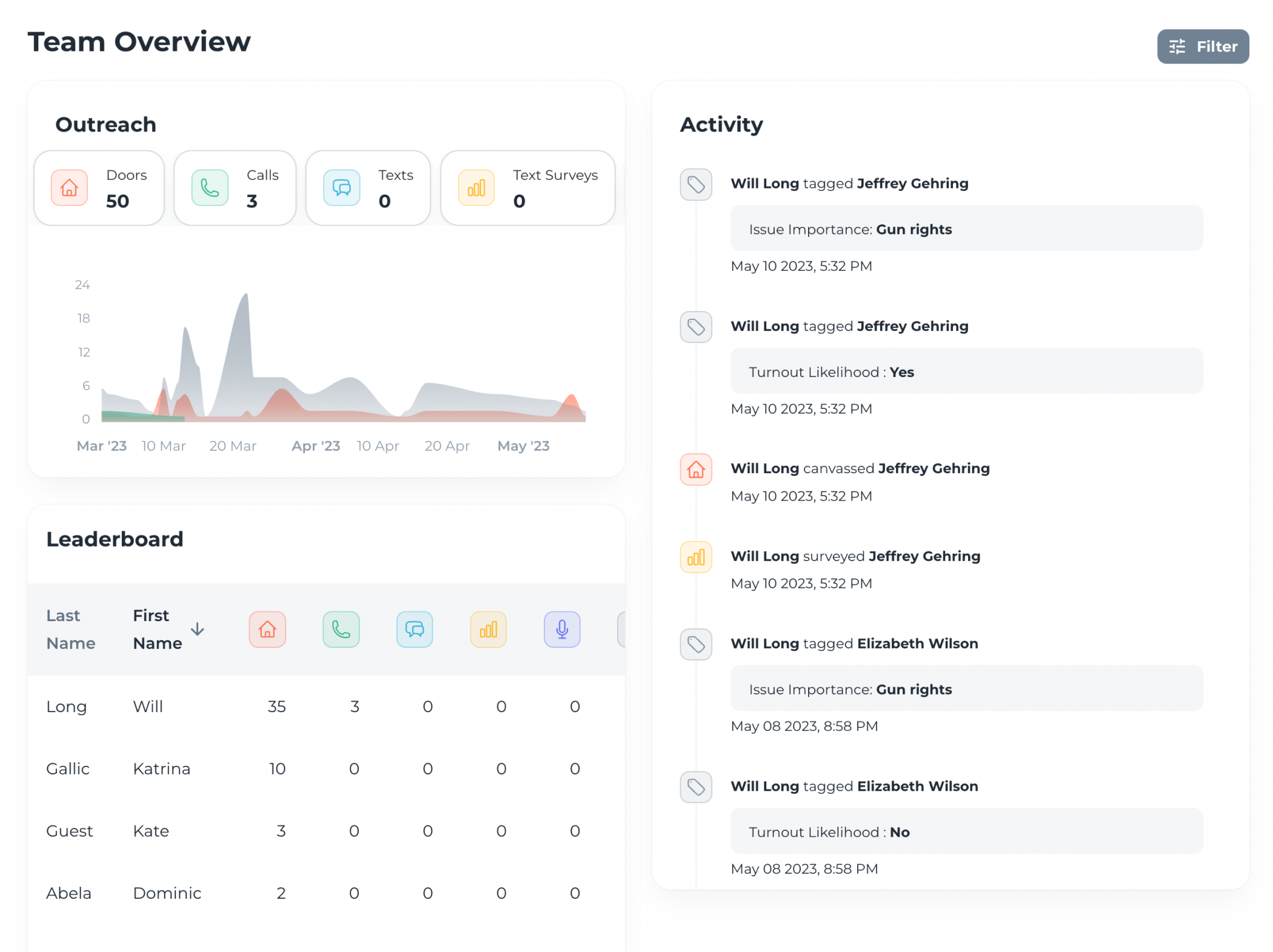Click the survey icon beside 'Will Long surveyed Jeffrey Gehring'

[696, 557]
